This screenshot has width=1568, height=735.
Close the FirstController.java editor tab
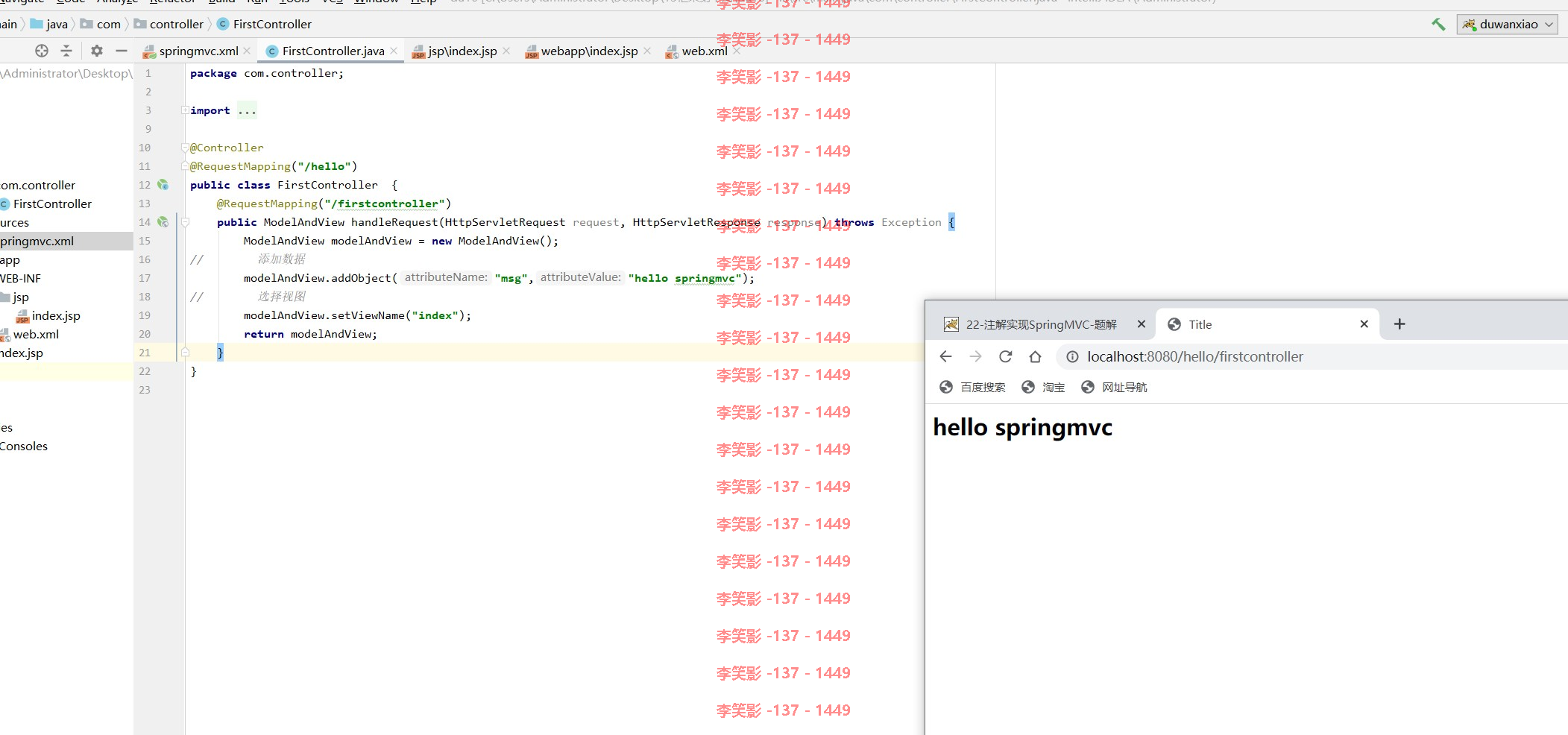[394, 51]
